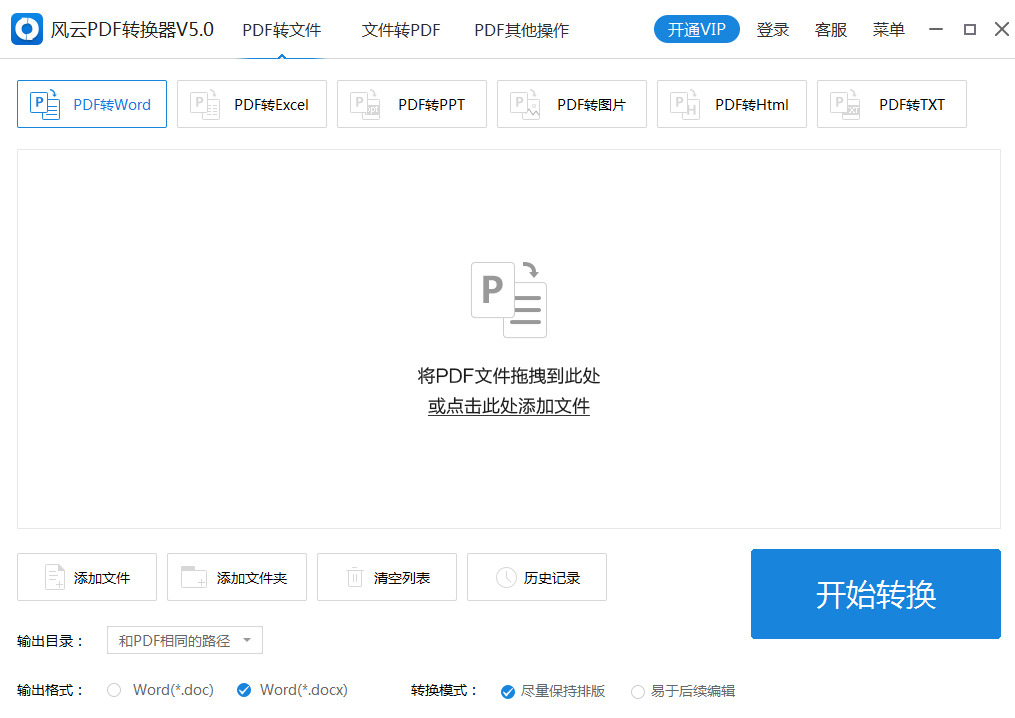Close the converter window
Viewport: 1015px width, 718px height.
[1002, 29]
